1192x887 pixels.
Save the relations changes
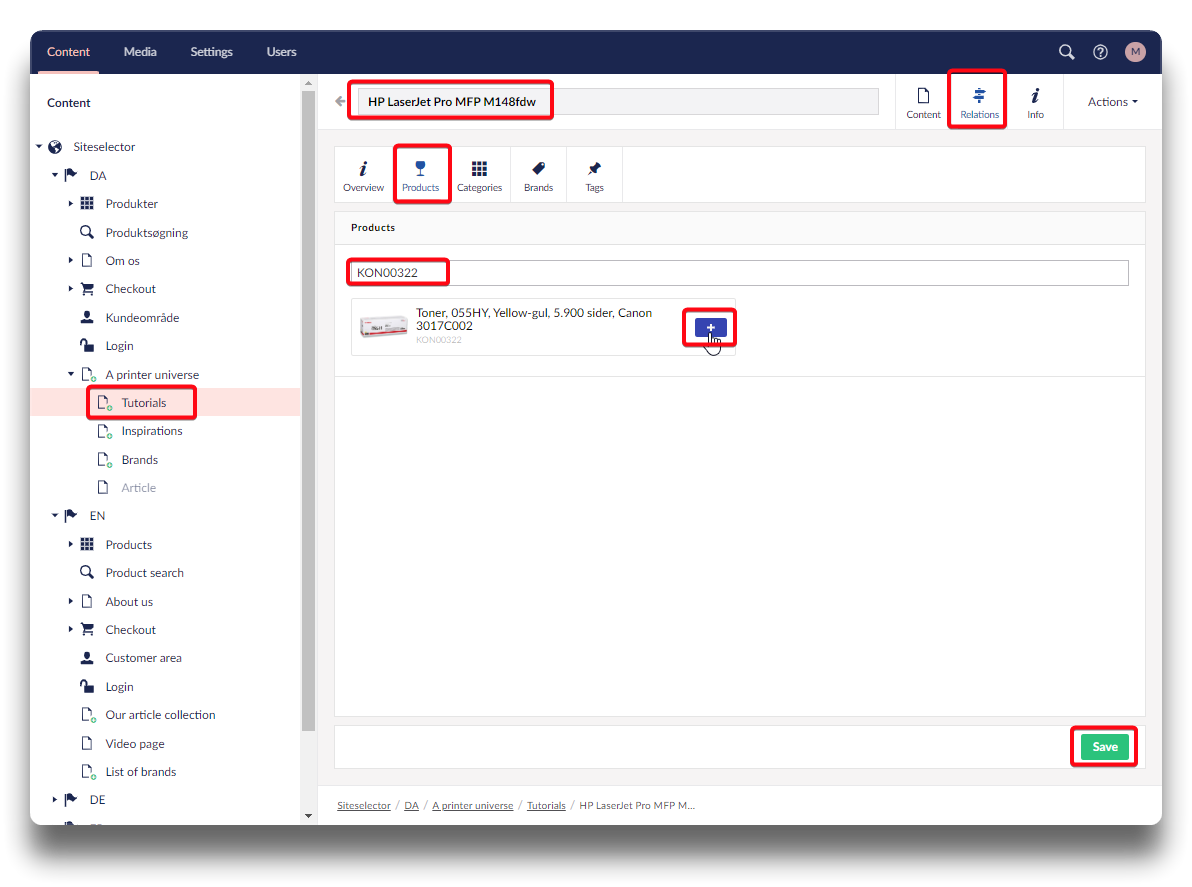coord(1105,746)
